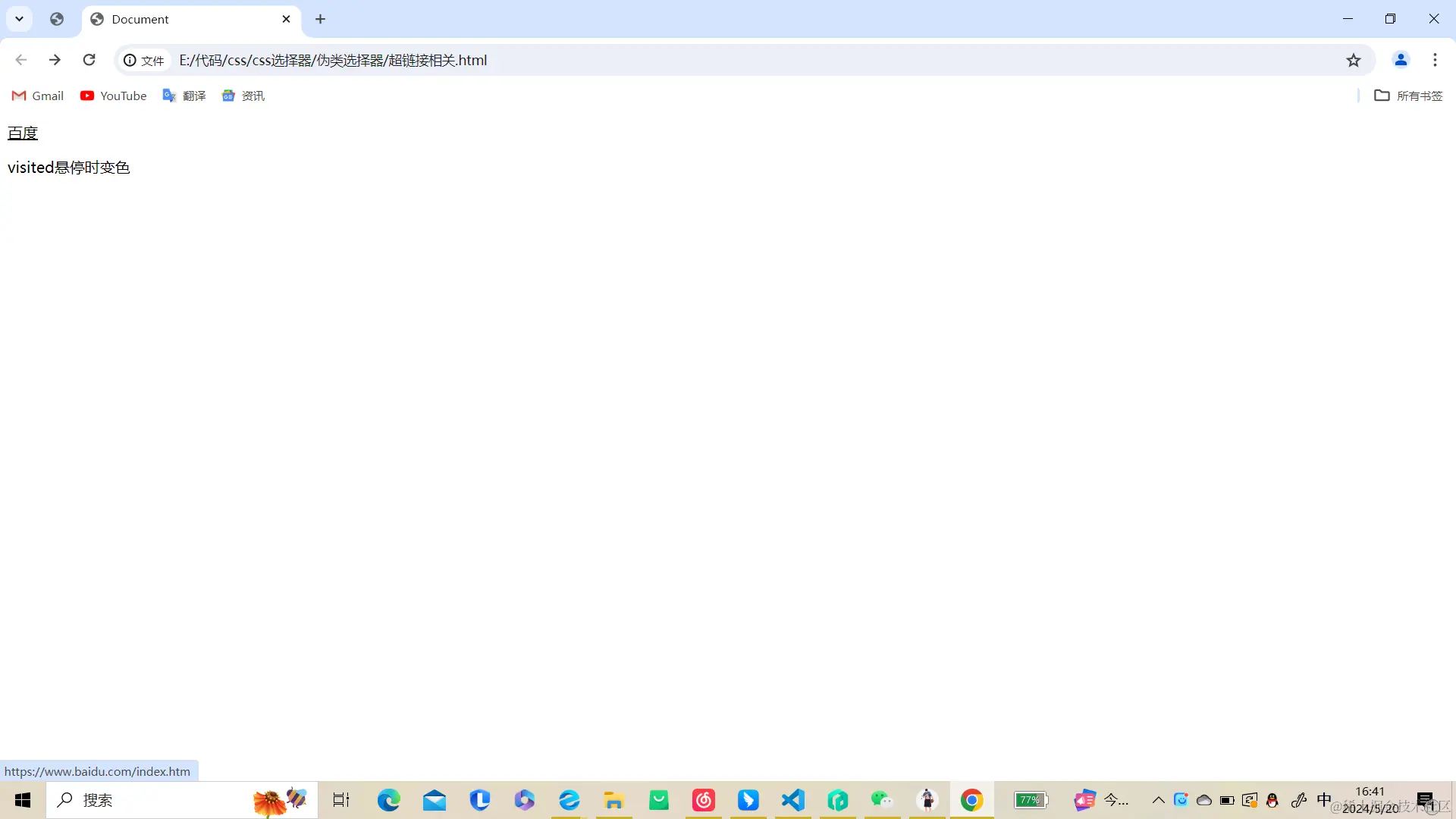Open the Chrome profile avatar

[1401, 60]
